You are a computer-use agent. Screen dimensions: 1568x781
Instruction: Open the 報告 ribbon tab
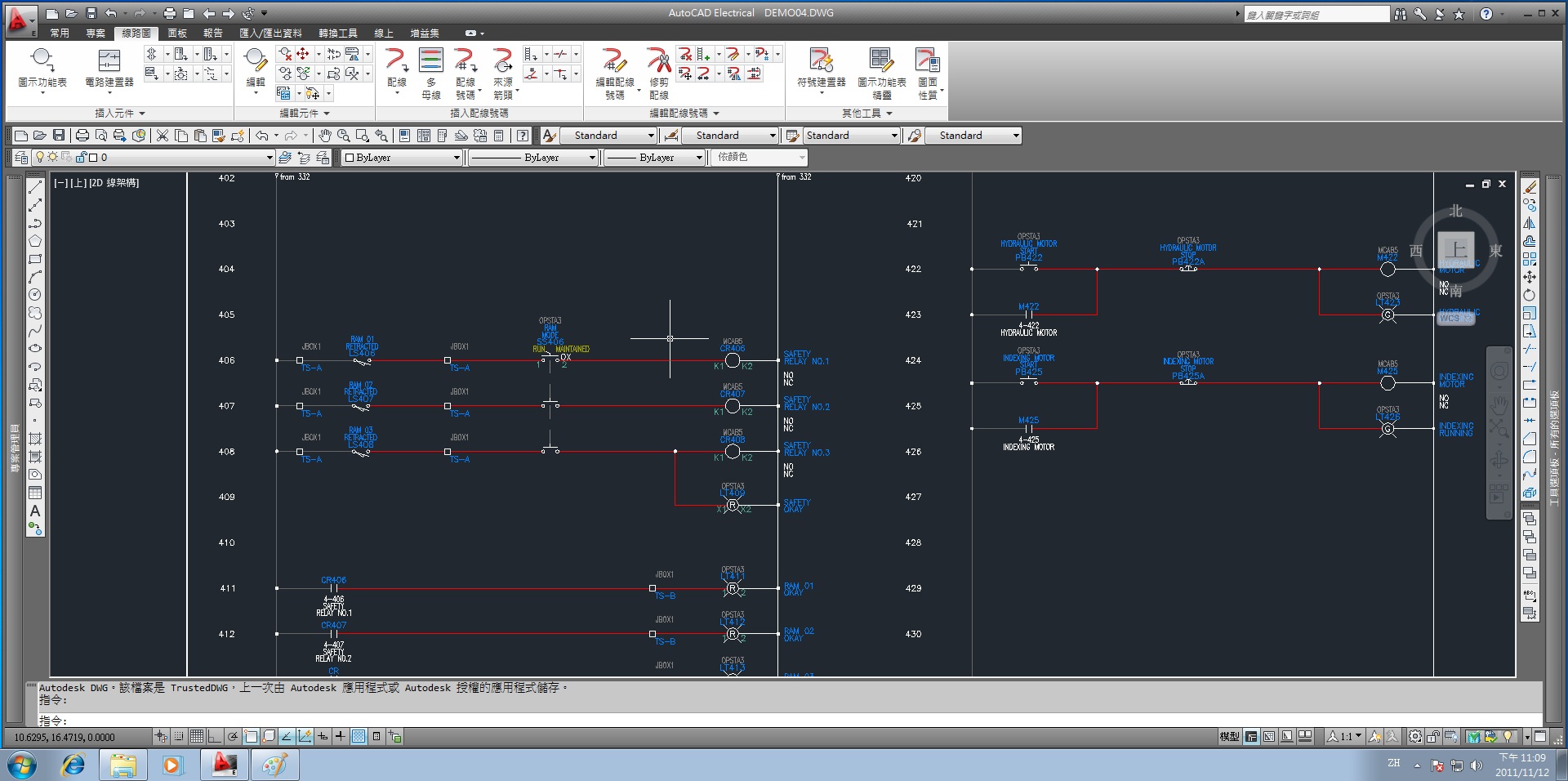[213, 33]
